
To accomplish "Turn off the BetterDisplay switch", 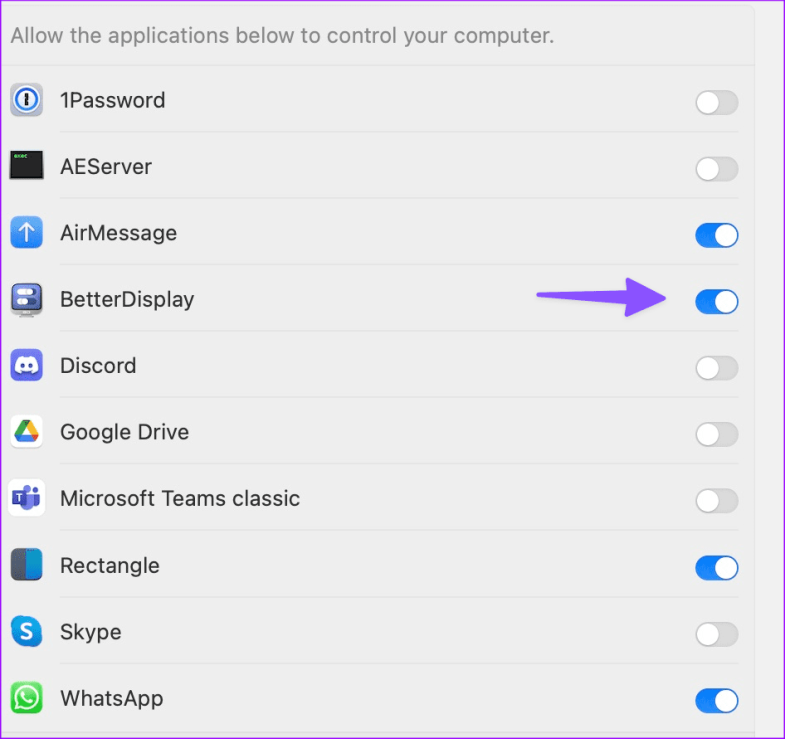I will click(716, 301).
